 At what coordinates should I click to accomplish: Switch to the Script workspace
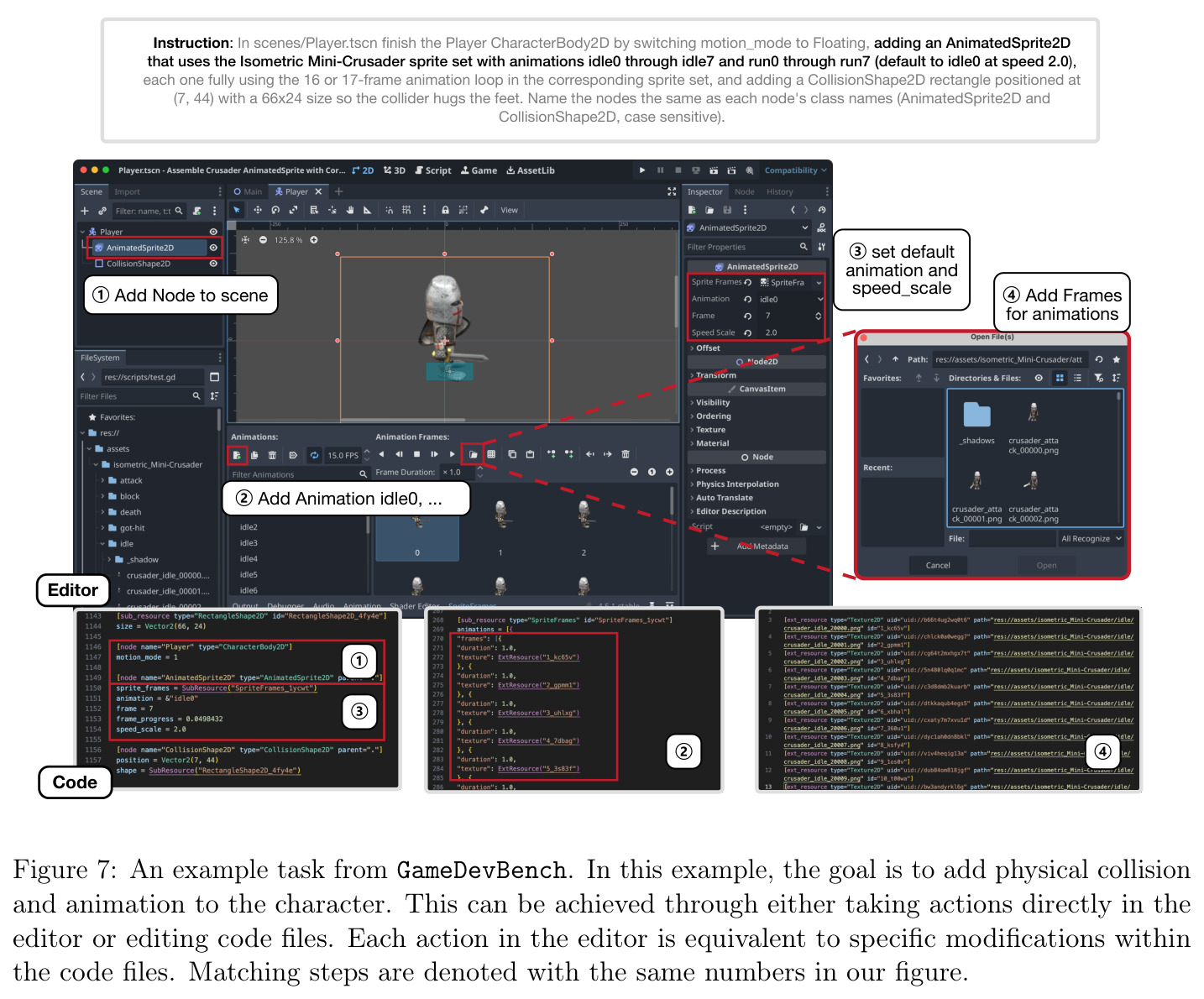(x=433, y=170)
